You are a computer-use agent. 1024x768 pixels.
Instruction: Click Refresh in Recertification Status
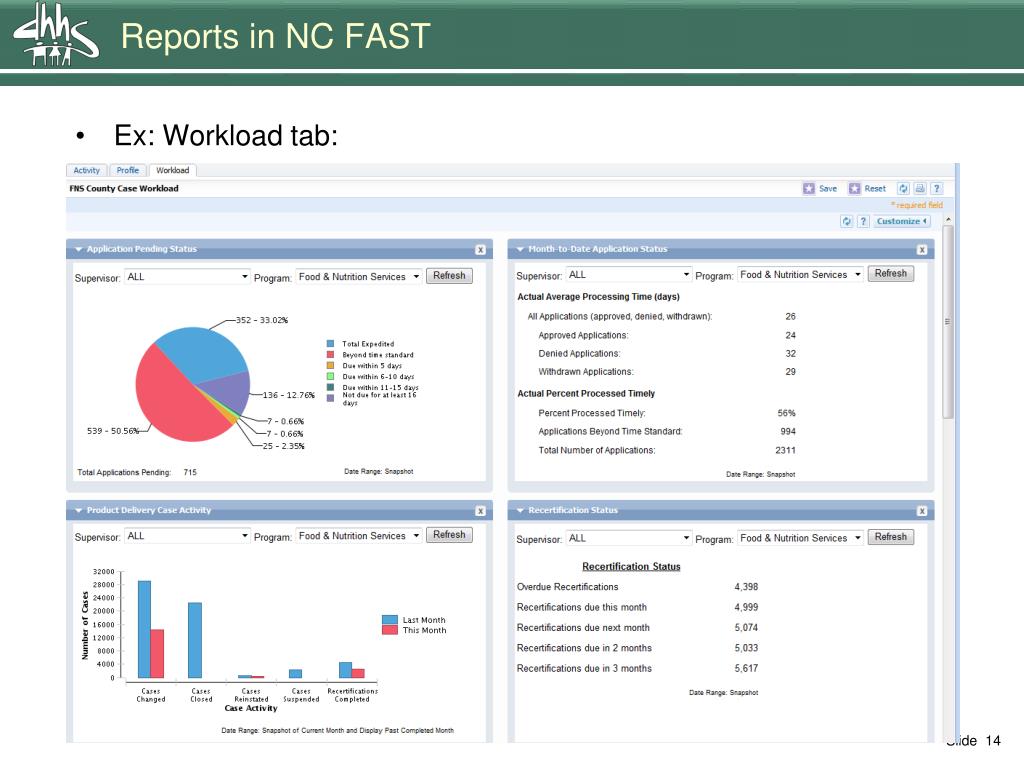[x=891, y=537]
